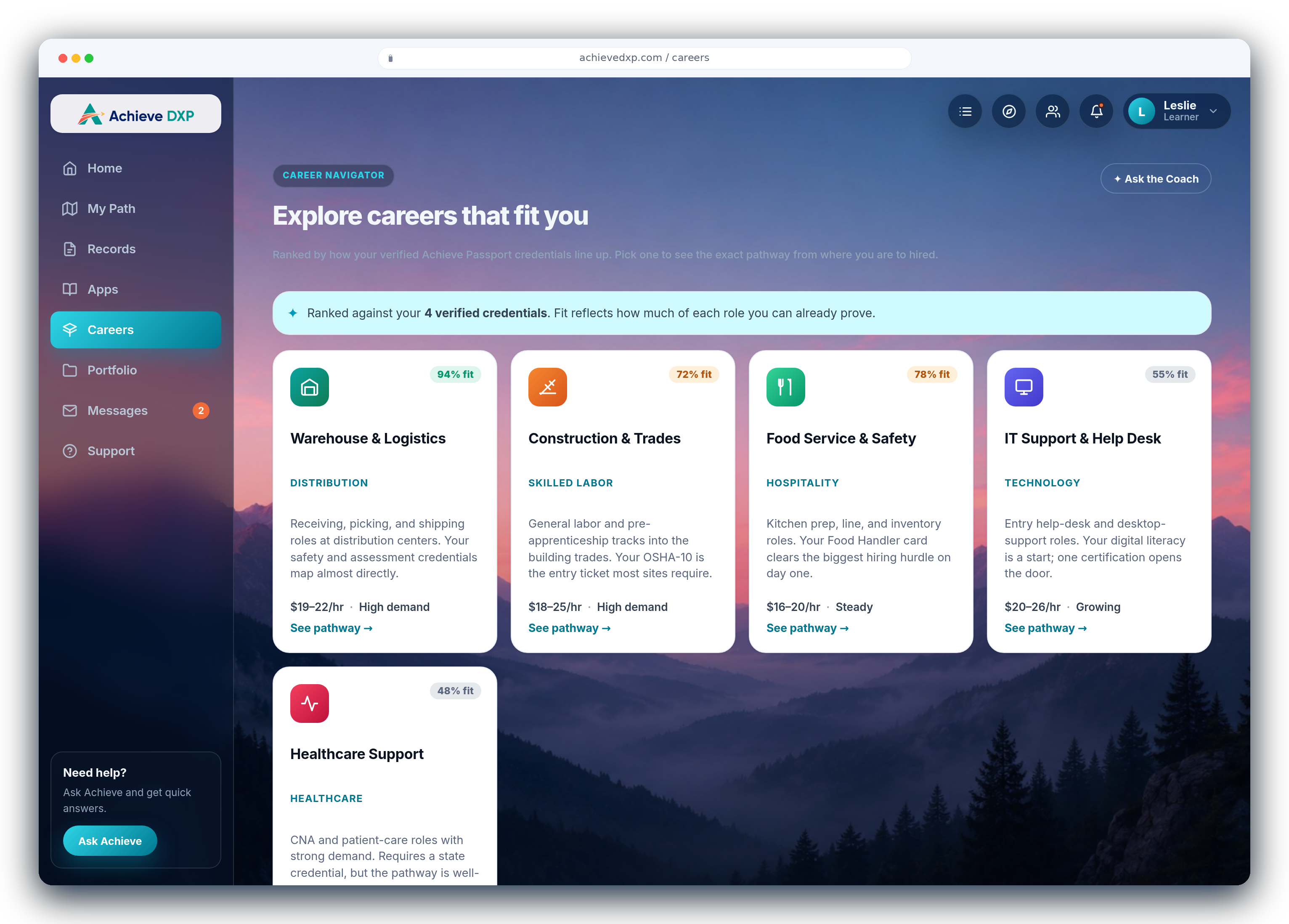
Task: See pathway for Warehouse & Logistics
Action: (332, 628)
